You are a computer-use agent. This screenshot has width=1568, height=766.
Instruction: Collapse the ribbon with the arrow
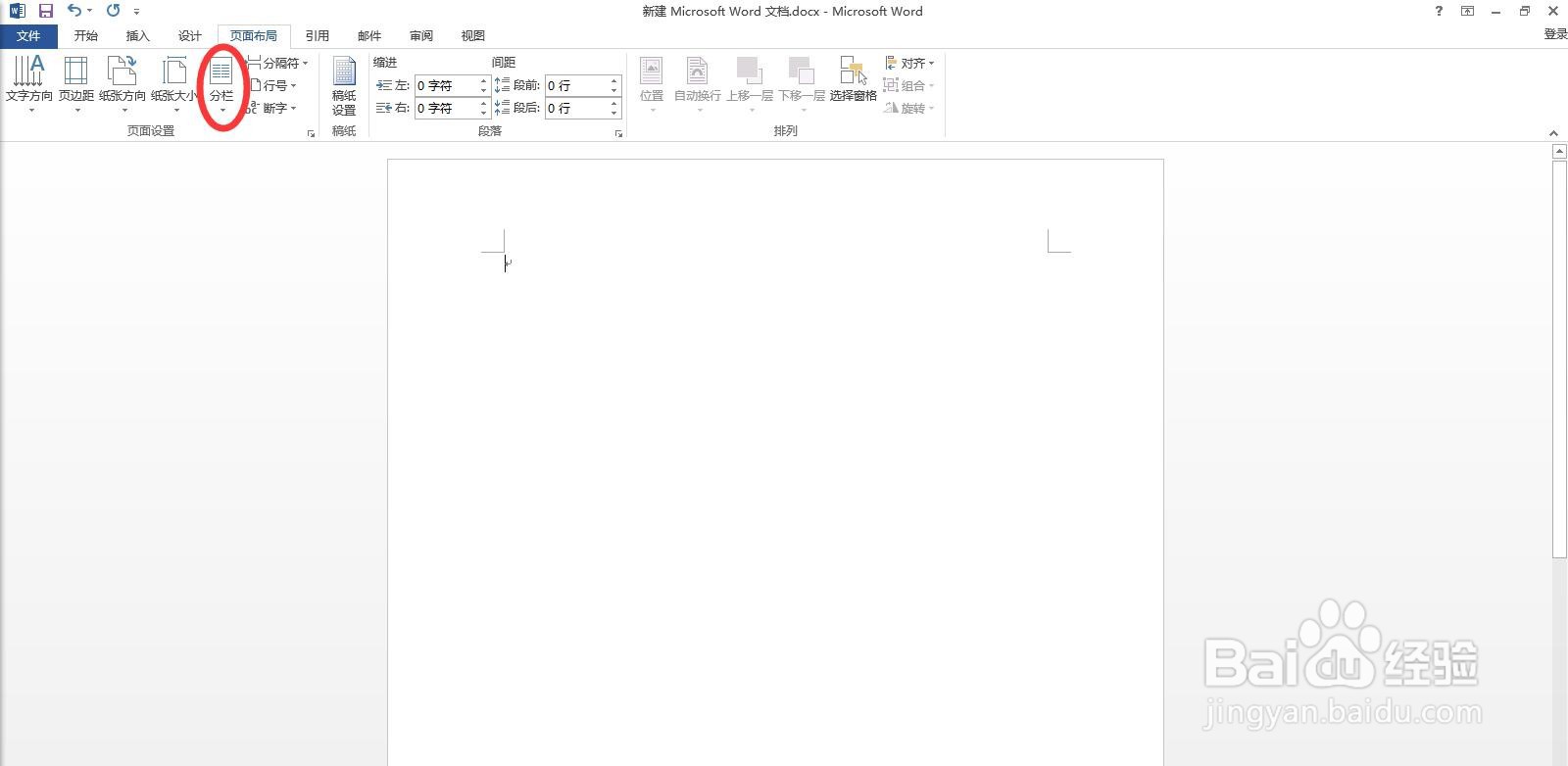pyautogui.click(x=1553, y=133)
